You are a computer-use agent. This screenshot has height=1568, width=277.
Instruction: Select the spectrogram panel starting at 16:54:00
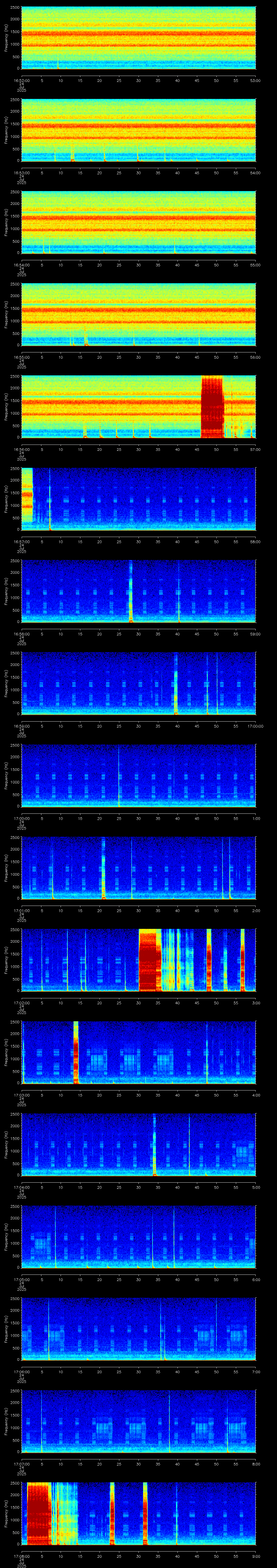pos(138,223)
